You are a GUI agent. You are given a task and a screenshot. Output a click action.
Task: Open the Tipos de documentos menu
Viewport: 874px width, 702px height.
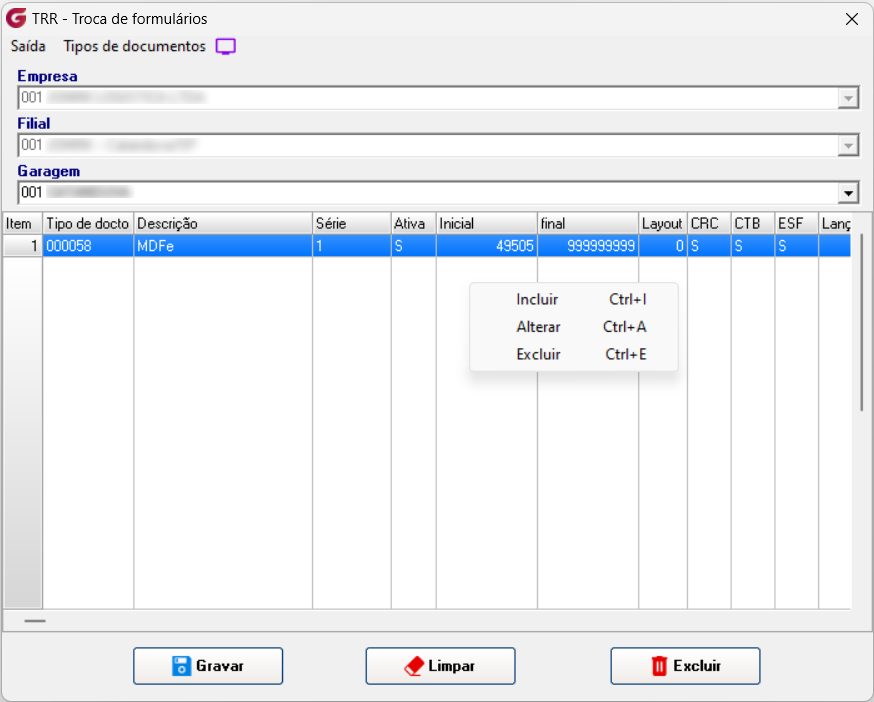[134, 46]
